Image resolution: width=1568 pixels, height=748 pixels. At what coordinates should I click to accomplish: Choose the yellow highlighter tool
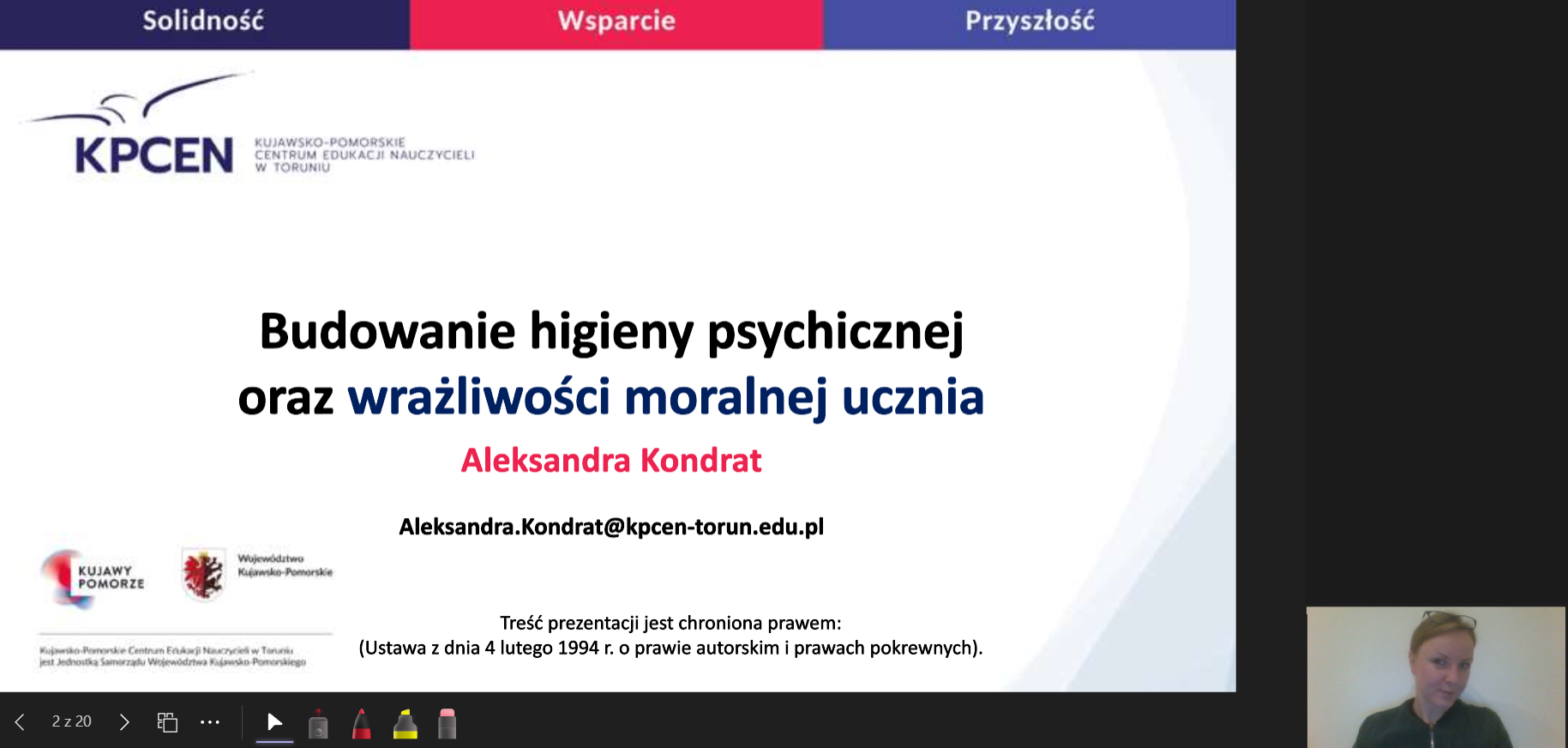[406, 724]
